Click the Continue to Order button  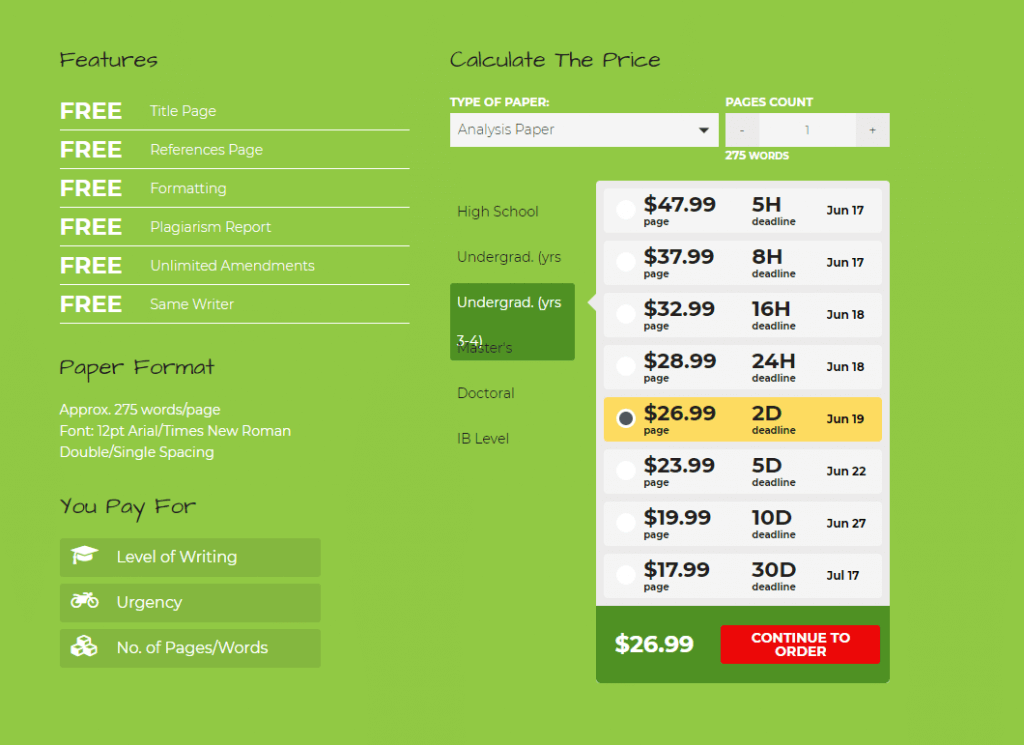pos(800,644)
